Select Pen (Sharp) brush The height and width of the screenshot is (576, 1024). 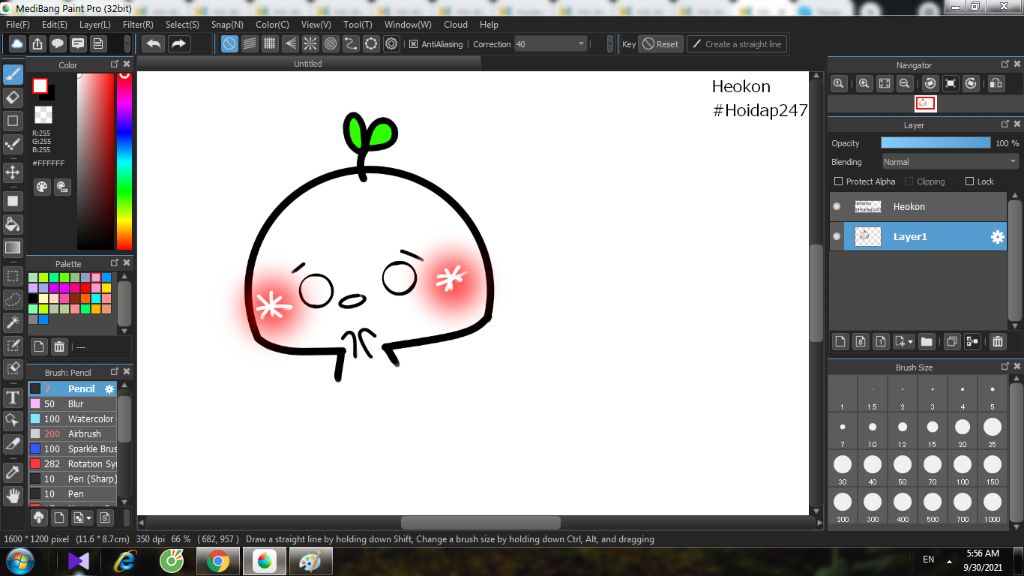click(72, 479)
